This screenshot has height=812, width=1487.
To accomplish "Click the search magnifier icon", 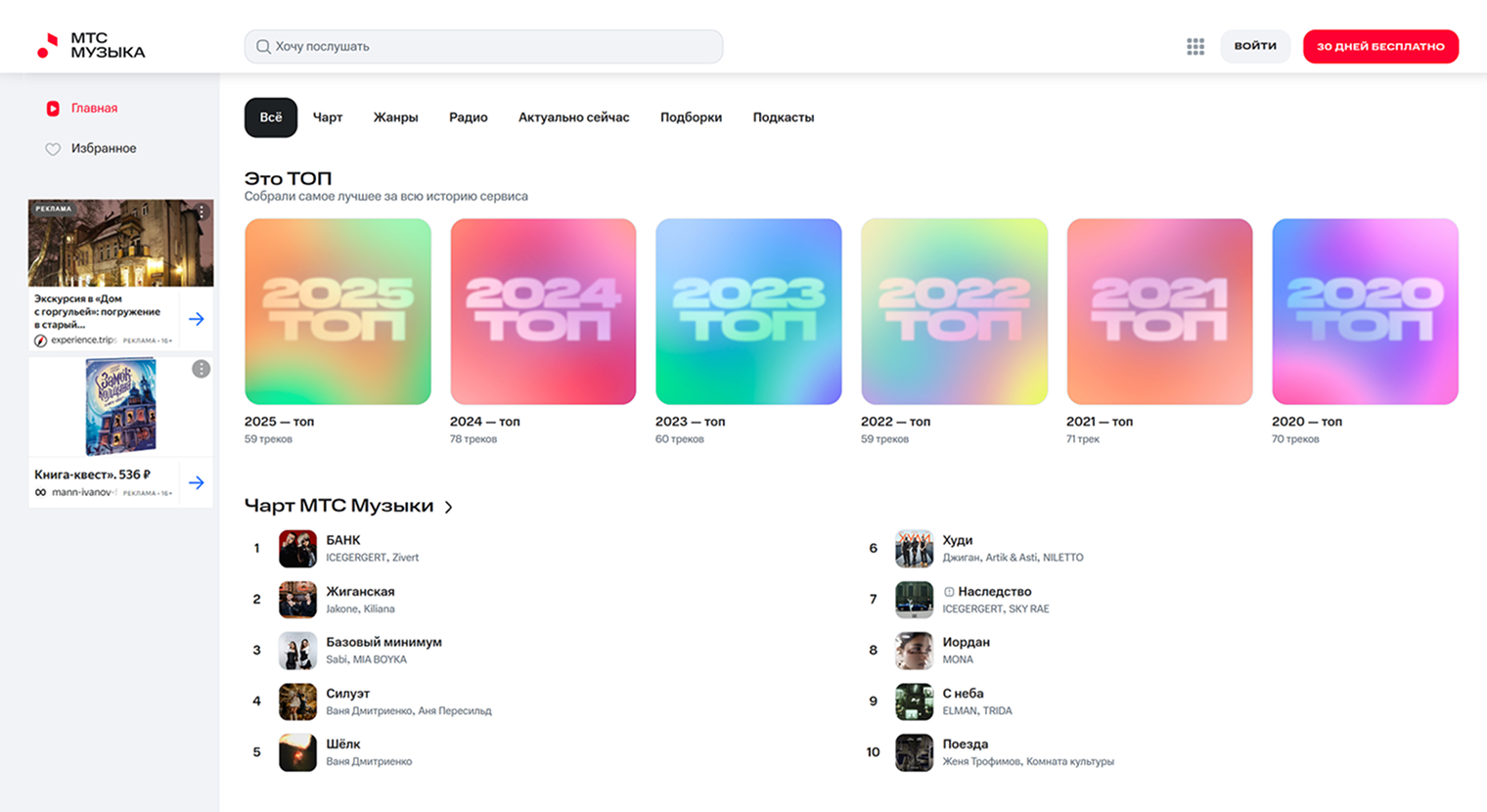I will pos(263,47).
